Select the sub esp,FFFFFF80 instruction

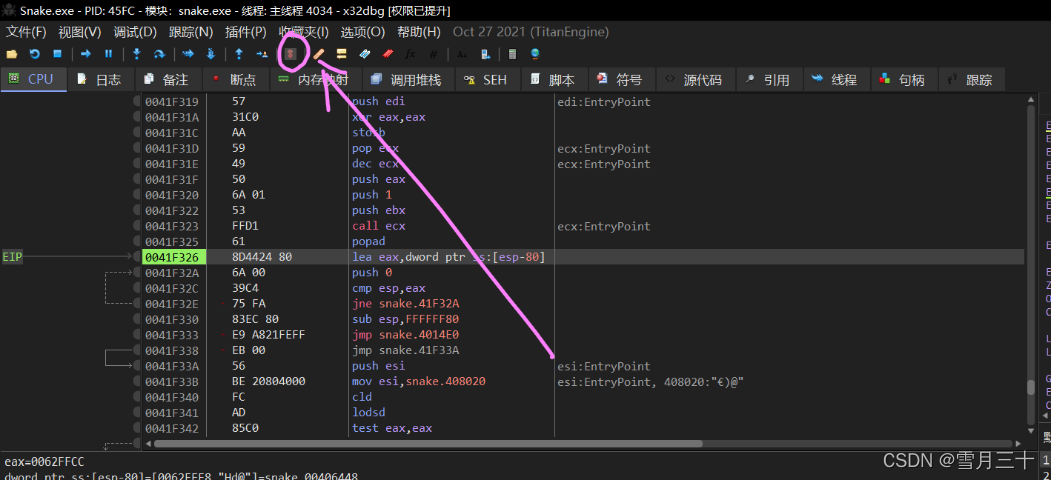(405, 319)
